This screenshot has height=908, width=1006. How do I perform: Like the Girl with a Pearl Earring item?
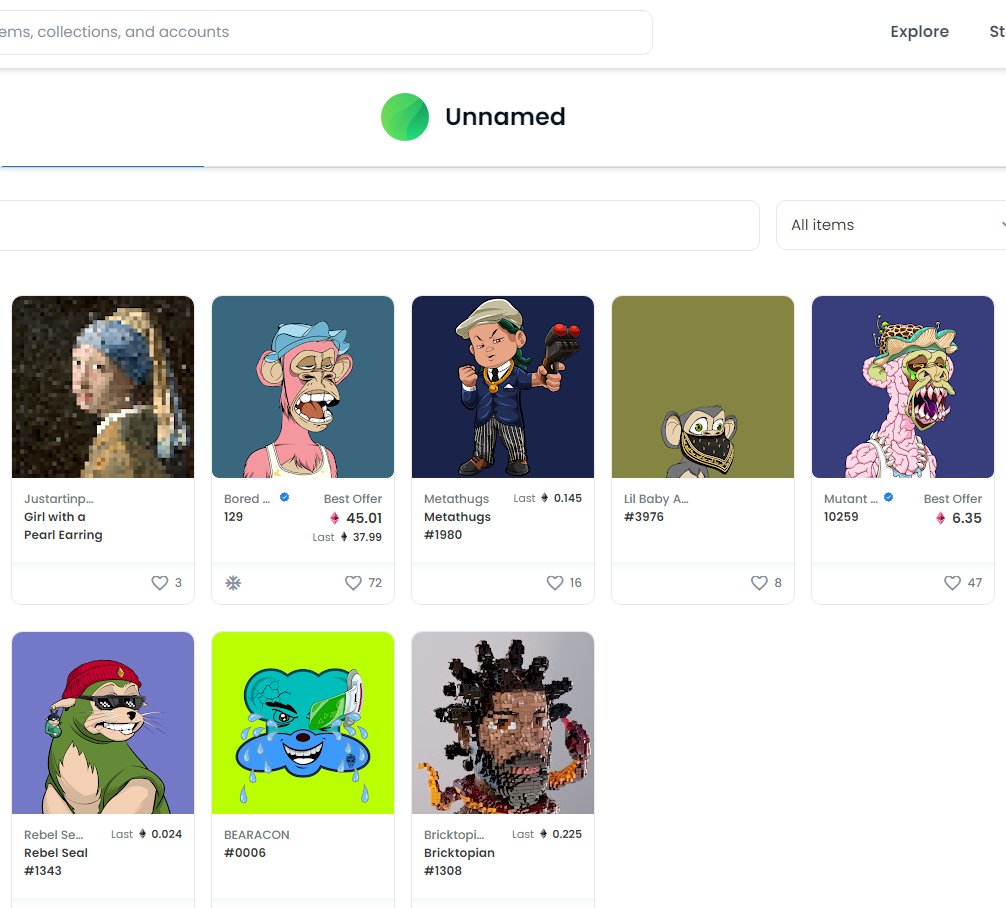click(x=159, y=583)
